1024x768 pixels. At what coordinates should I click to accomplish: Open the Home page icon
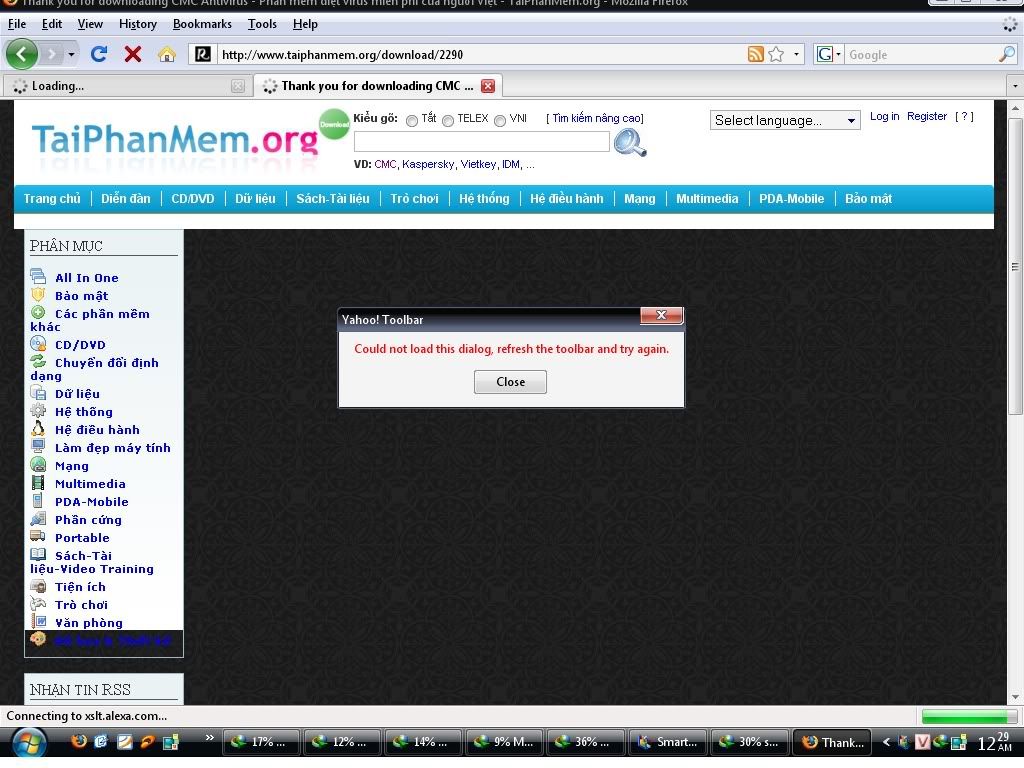pyautogui.click(x=165, y=55)
